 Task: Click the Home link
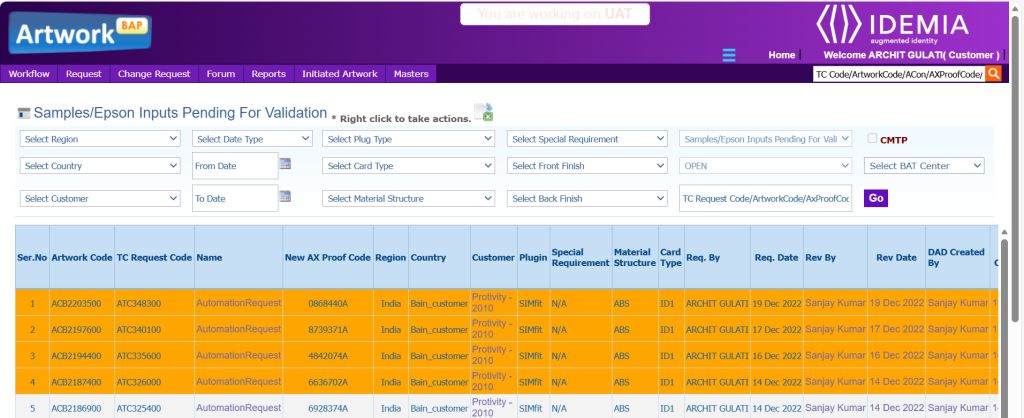pos(781,55)
